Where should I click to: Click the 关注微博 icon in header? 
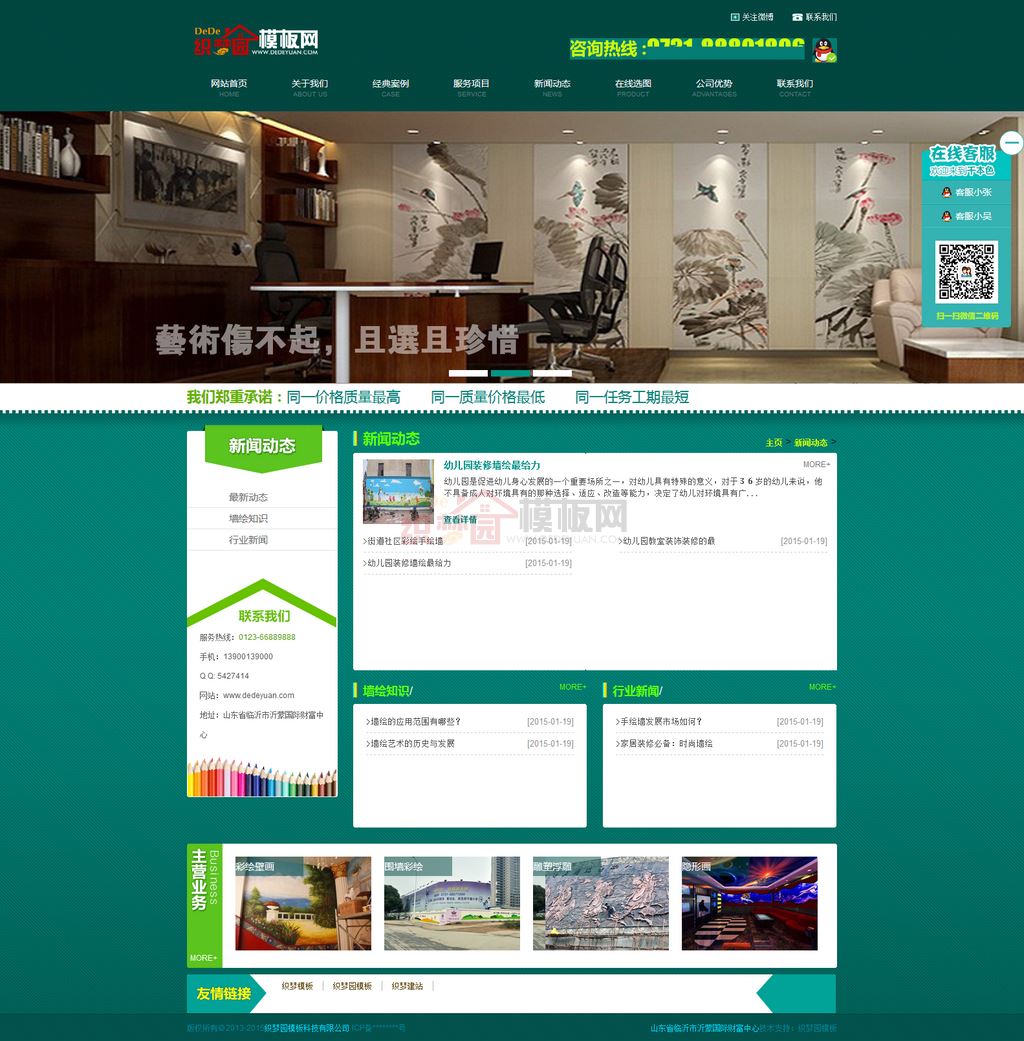pyautogui.click(x=735, y=17)
